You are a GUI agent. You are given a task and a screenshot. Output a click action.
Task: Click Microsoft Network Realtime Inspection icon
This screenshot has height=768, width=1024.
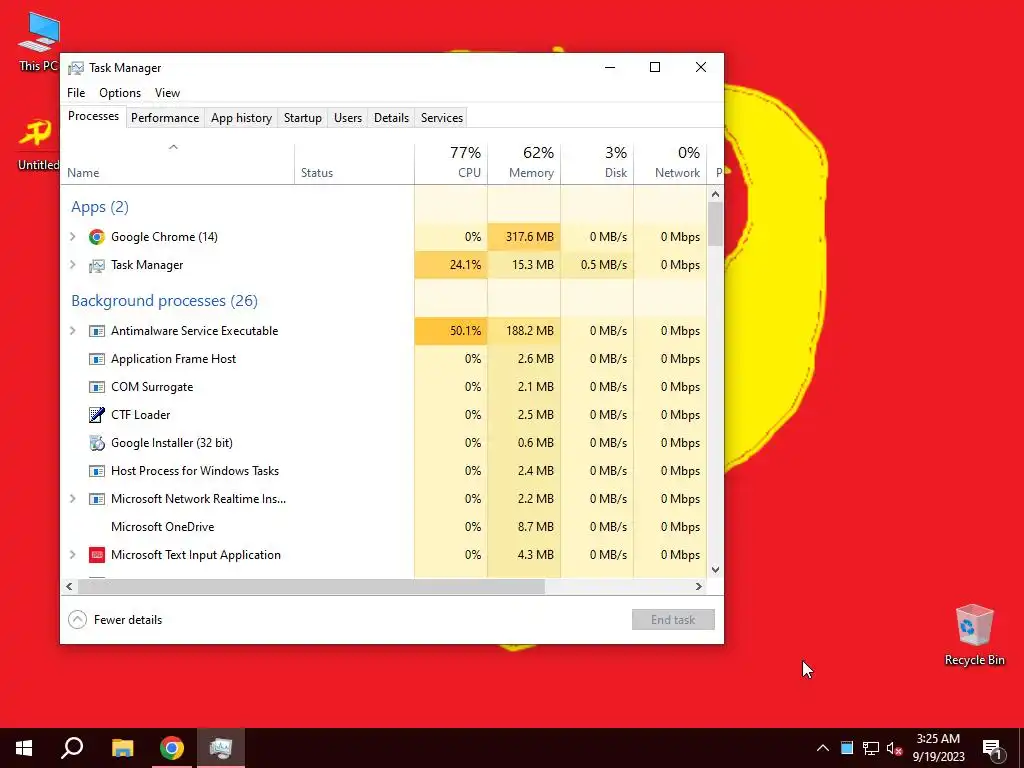pos(97,499)
